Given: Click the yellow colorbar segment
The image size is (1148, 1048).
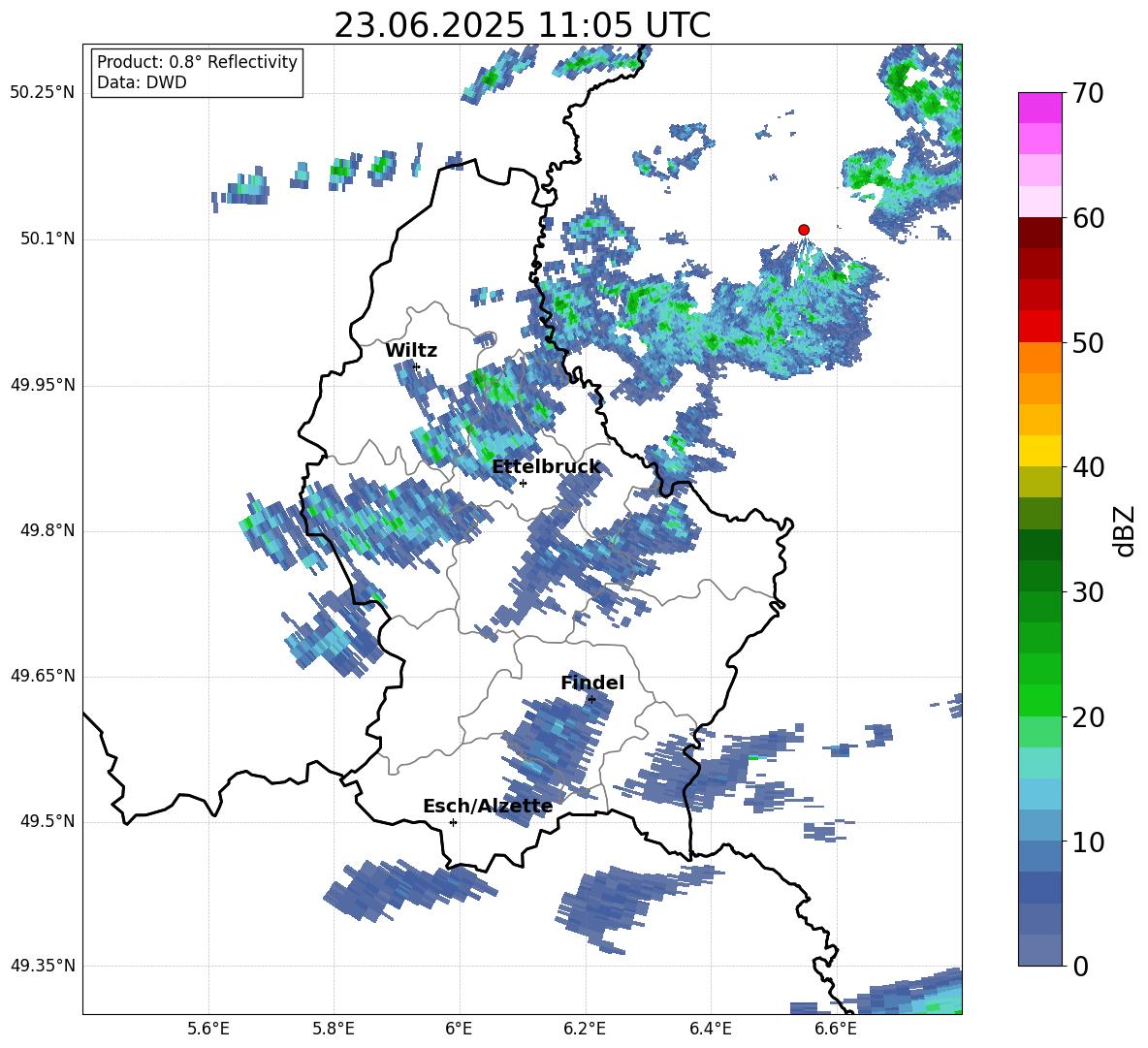Looking at the screenshot, I should [1039, 451].
